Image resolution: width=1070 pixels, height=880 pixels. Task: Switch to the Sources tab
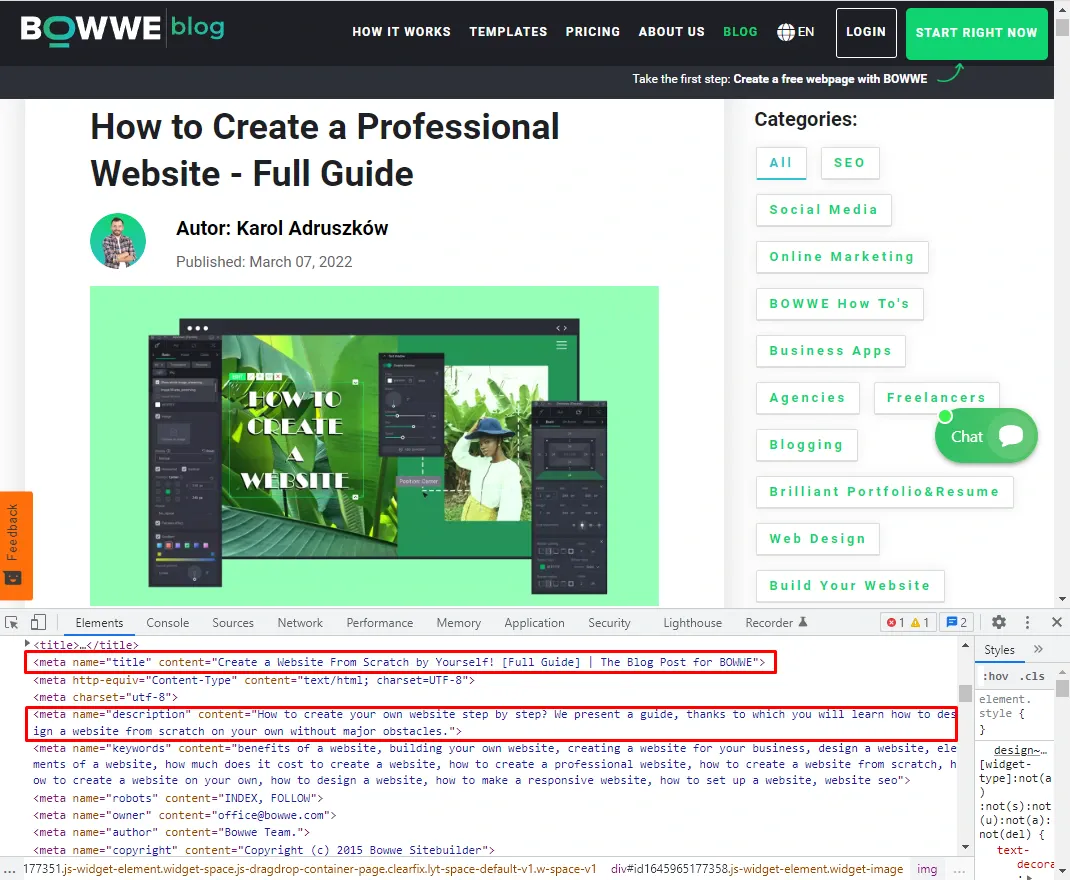pyautogui.click(x=233, y=623)
